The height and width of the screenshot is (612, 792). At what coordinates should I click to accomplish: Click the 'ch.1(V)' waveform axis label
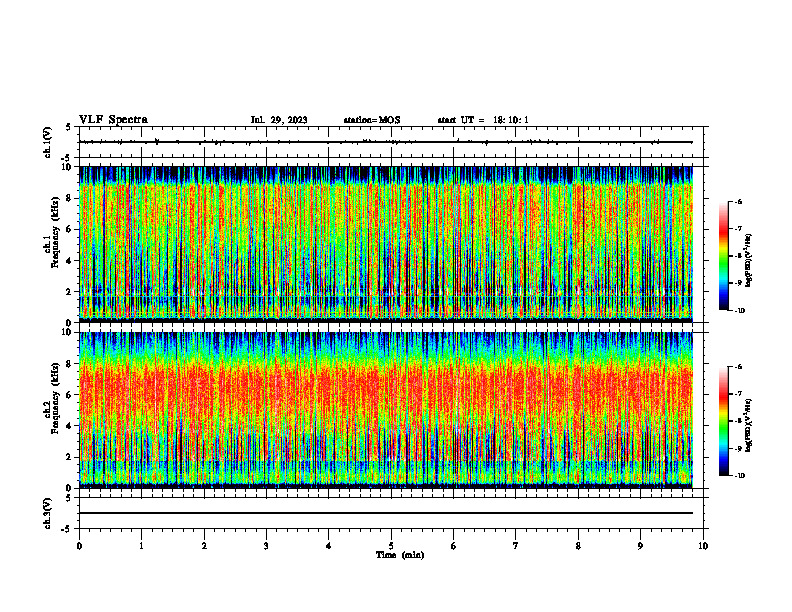tap(47, 142)
